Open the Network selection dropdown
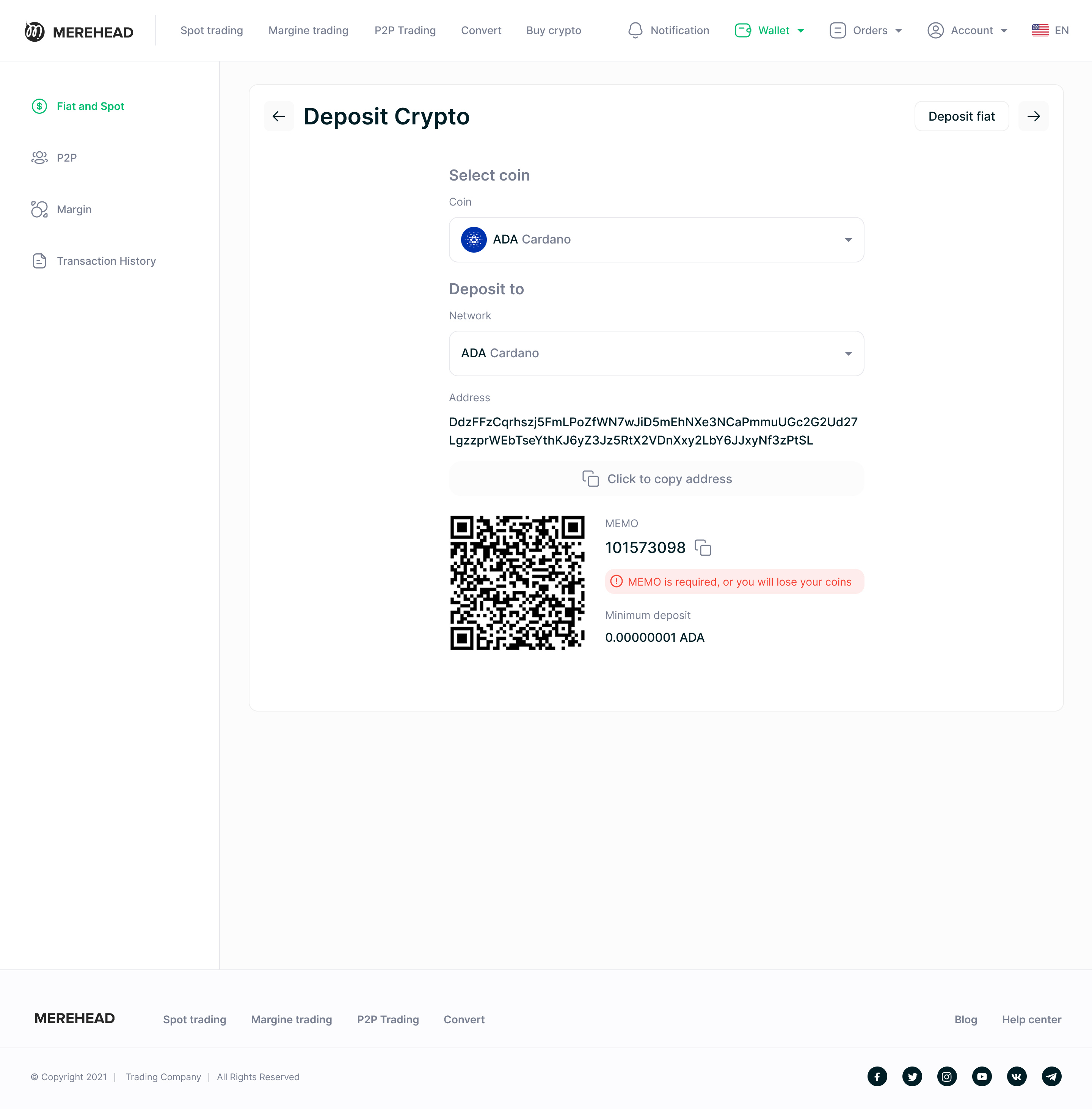Viewport: 1092px width, 1109px height. point(656,353)
